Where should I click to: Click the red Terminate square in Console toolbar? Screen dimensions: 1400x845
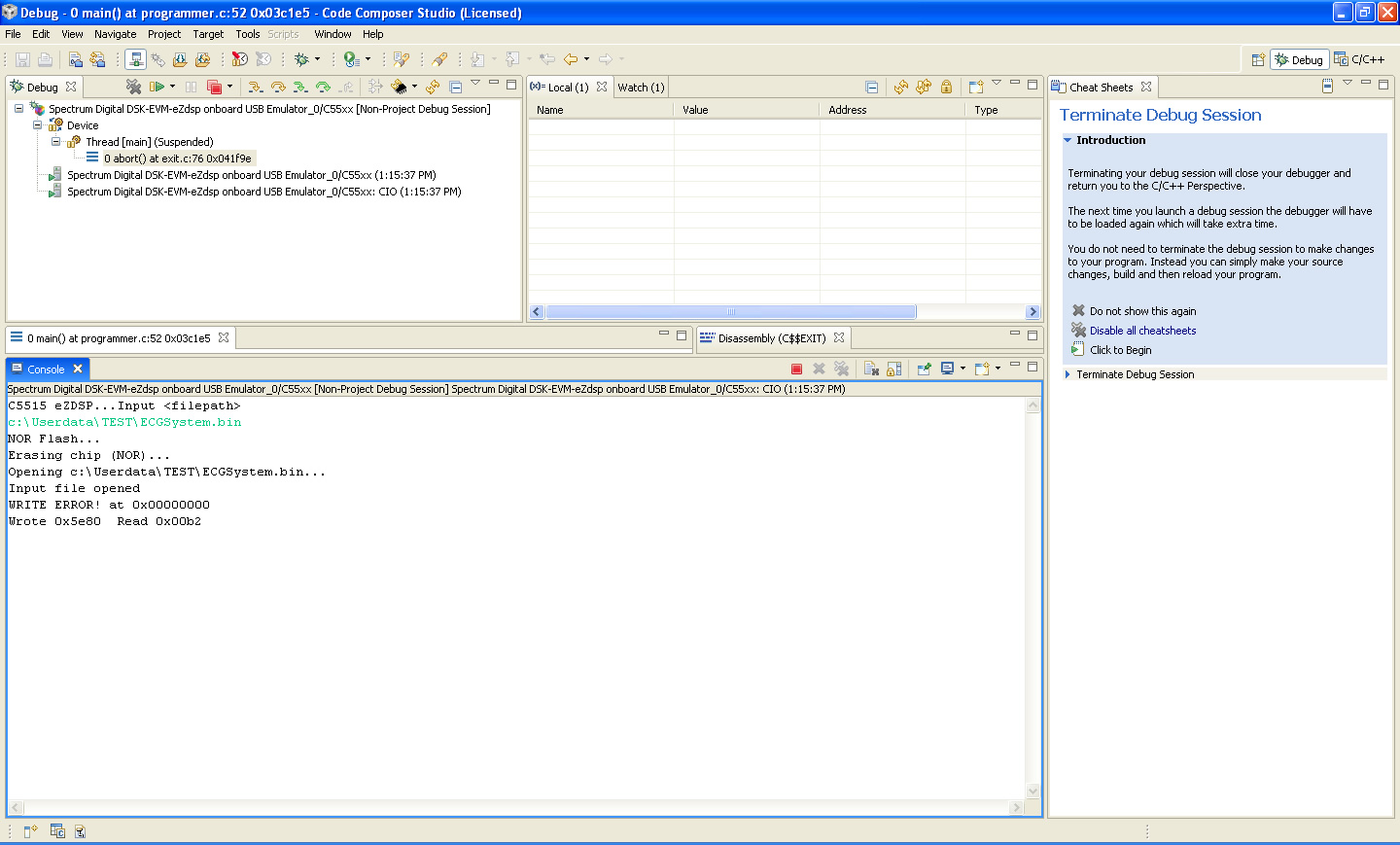[x=796, y=369]
